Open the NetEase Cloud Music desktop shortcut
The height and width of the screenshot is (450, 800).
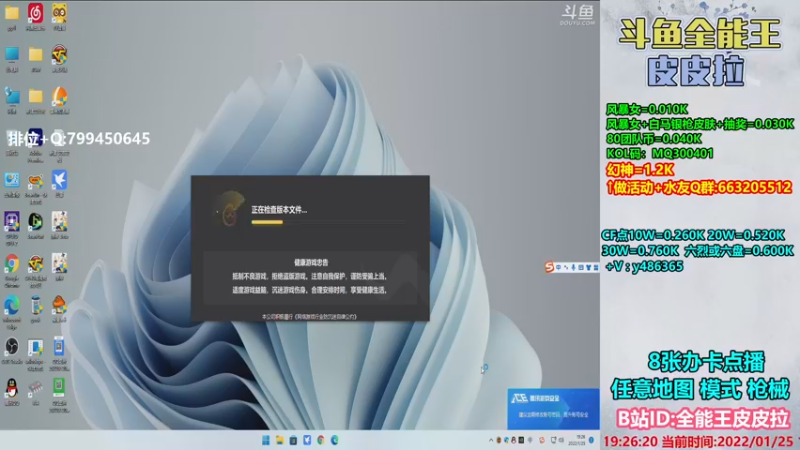[35, 14]
